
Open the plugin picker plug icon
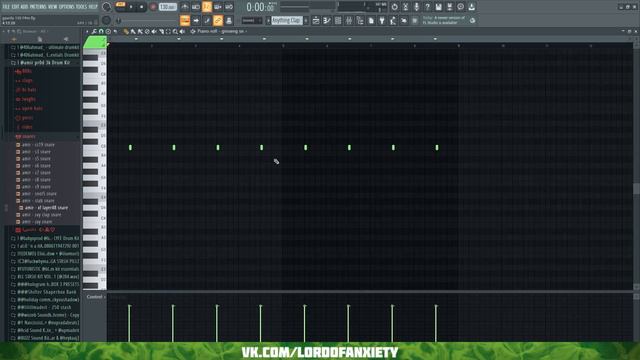tap(382, 20)
